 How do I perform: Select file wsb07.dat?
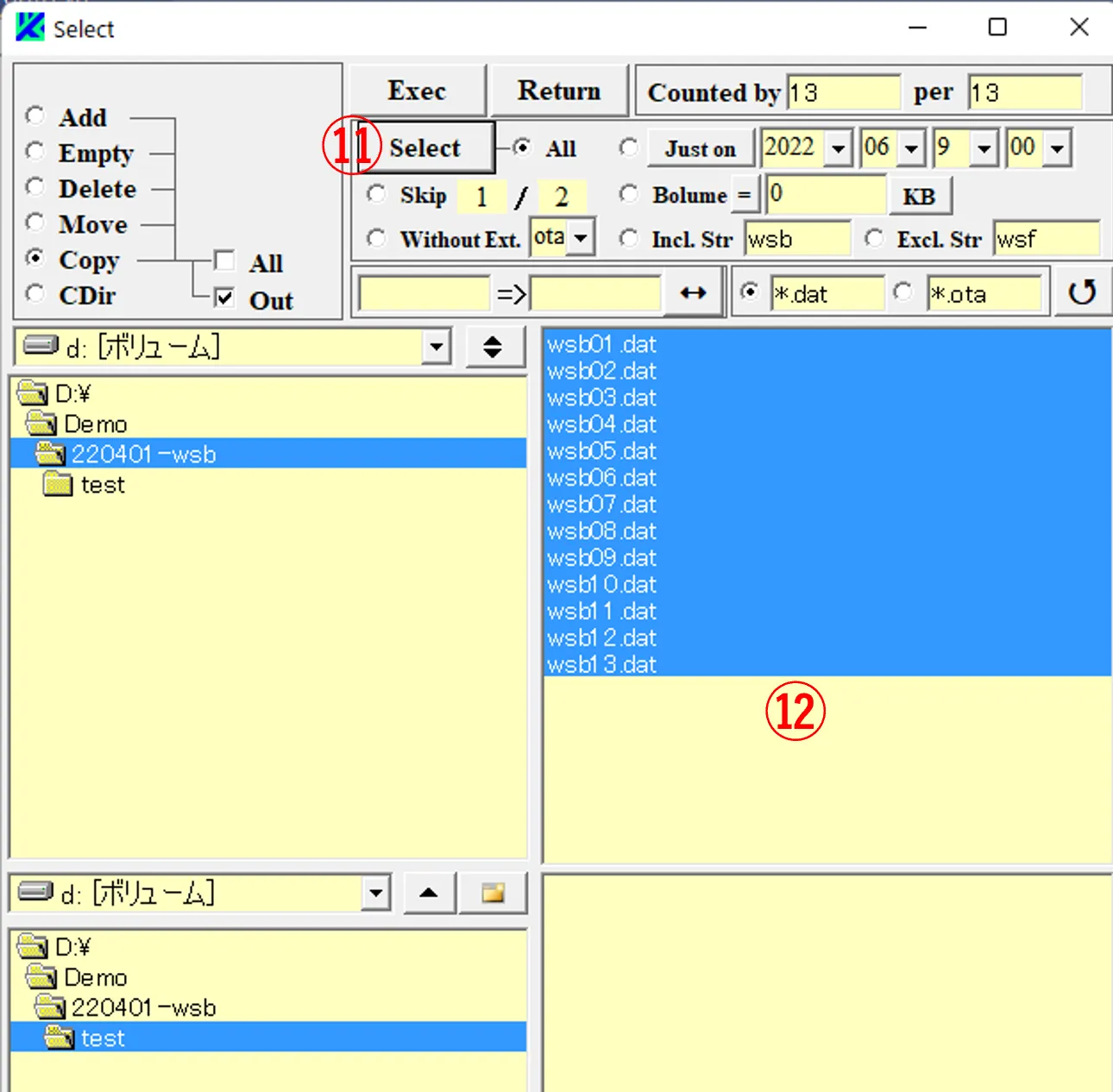(827, 505)
